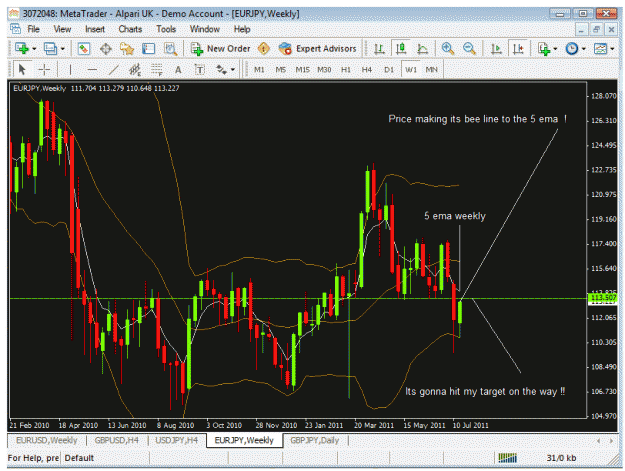The width and height of the screenshot is (625, 471).
Task: Click the Profiles icon
Action: [50, 49]
